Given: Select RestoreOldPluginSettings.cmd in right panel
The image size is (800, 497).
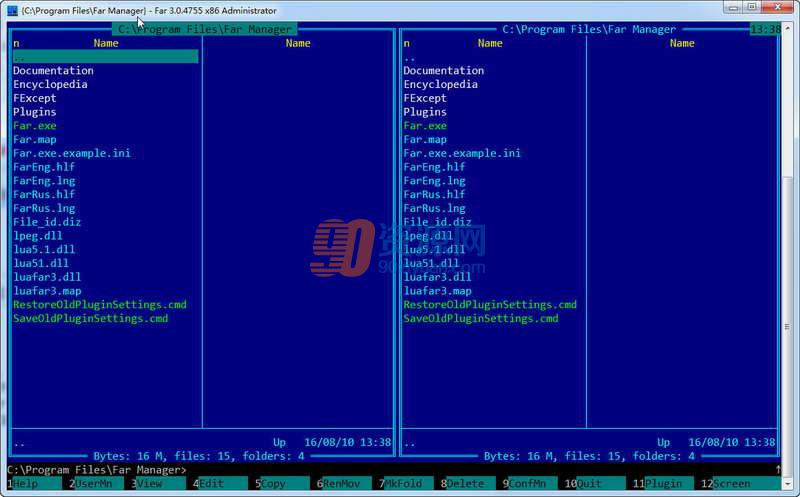Looking at the screenshot, I should click(x=490, y=305).
